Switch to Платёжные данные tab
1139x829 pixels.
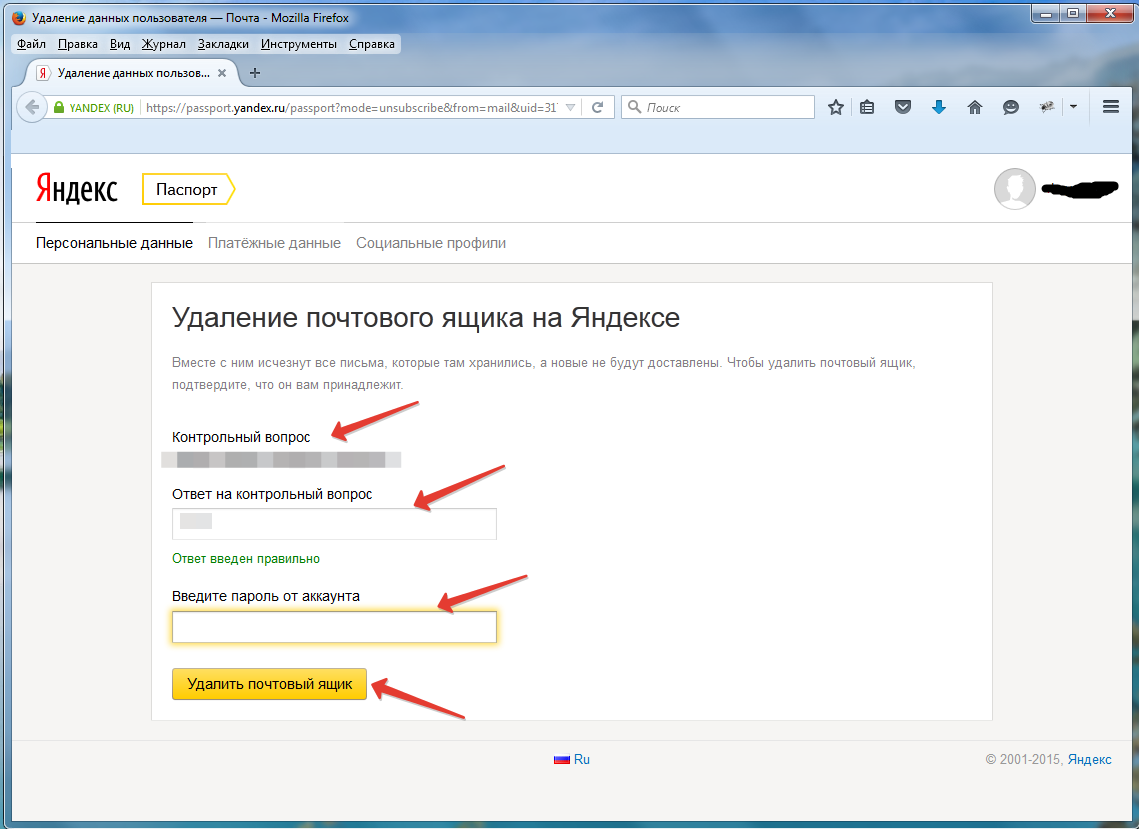click(x=274, y=243)
